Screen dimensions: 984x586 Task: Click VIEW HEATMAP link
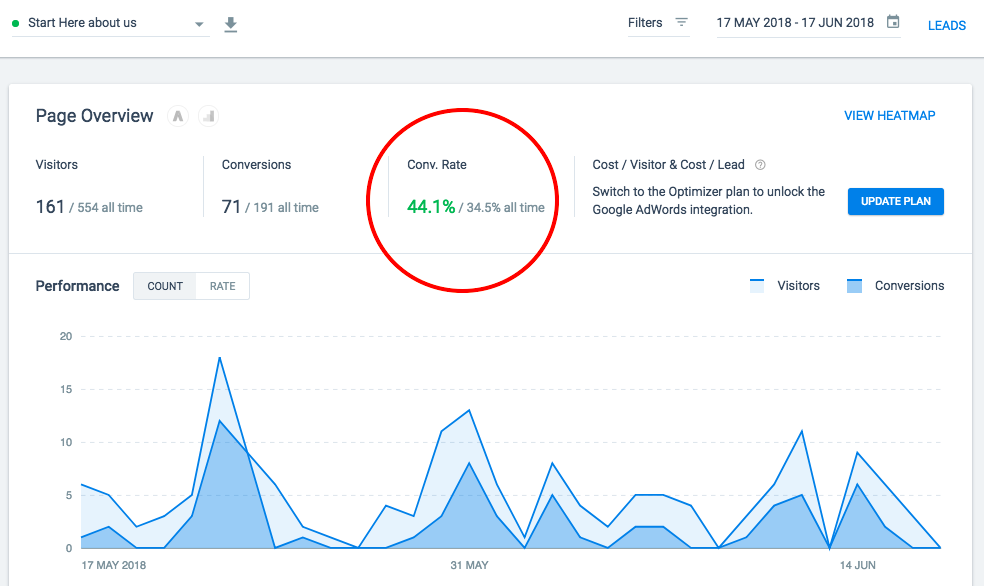point(889,115)
